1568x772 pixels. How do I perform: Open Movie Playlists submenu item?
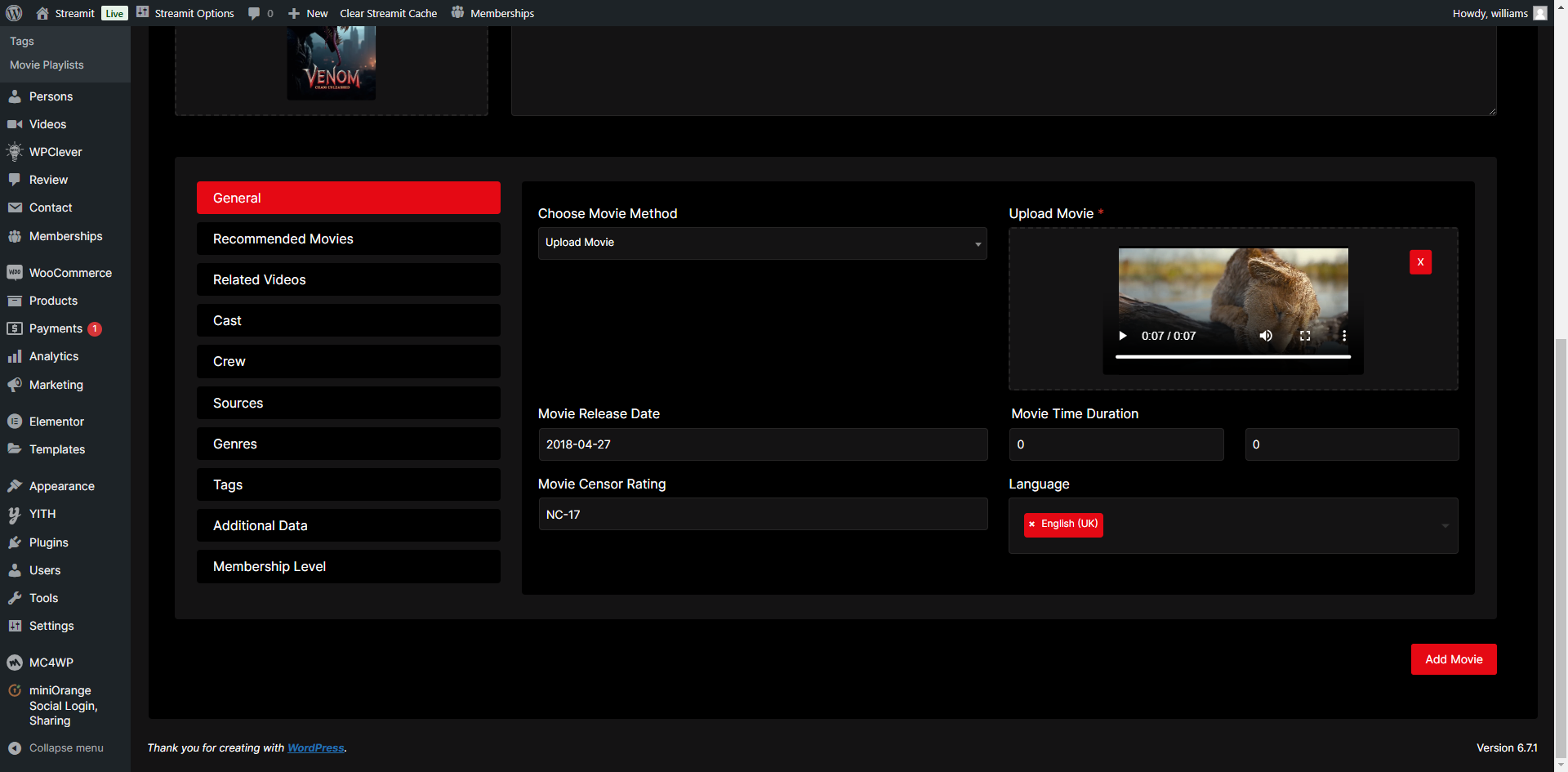[47, 65]
